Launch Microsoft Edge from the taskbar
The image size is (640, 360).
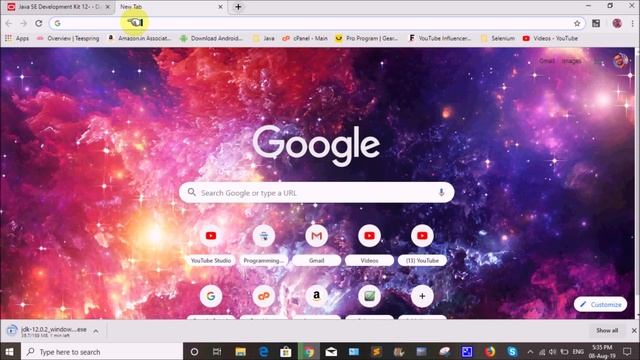(x=264, y=351)
